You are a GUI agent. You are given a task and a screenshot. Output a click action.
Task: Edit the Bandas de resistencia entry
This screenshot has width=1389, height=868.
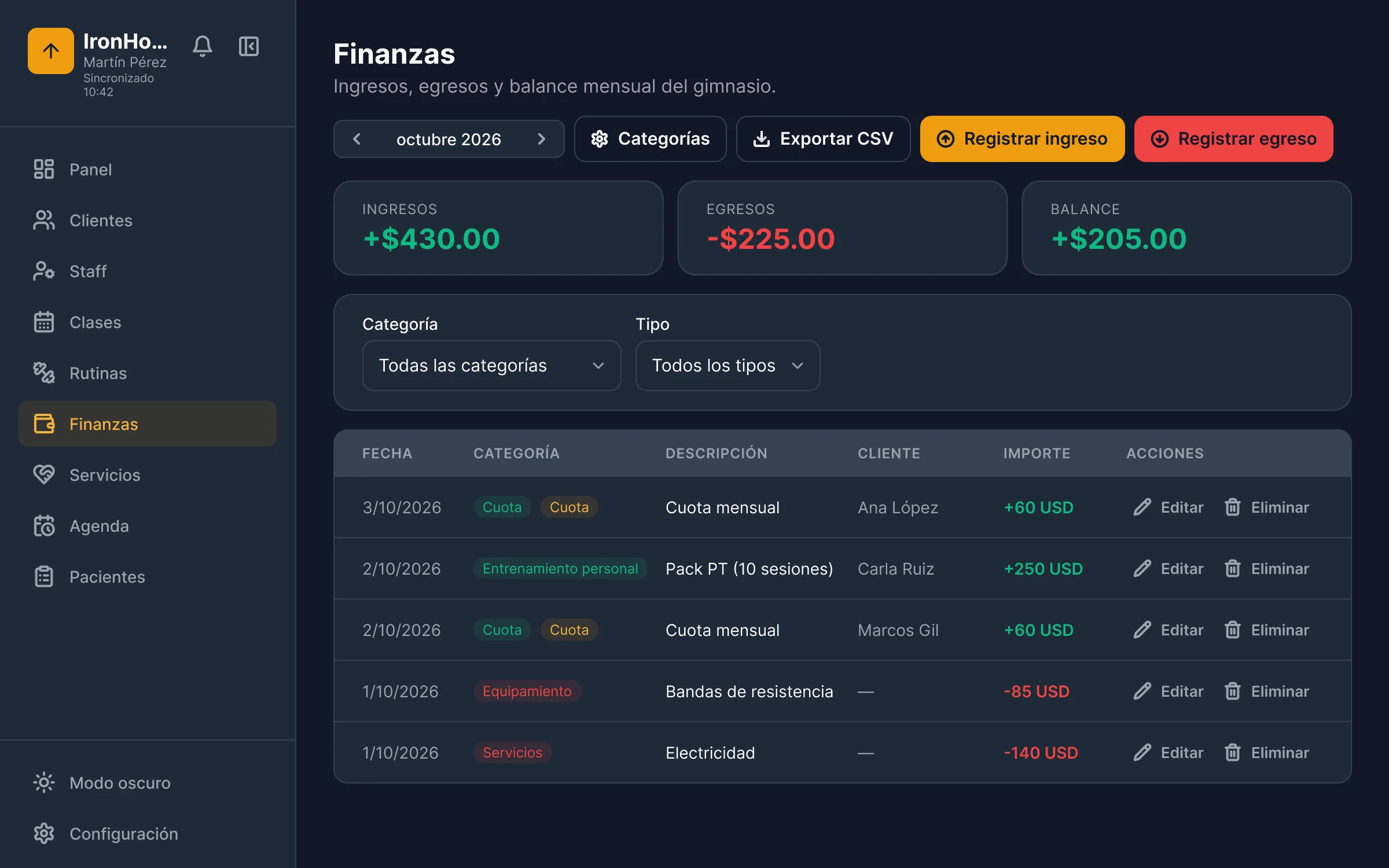tap(1168, 692)
